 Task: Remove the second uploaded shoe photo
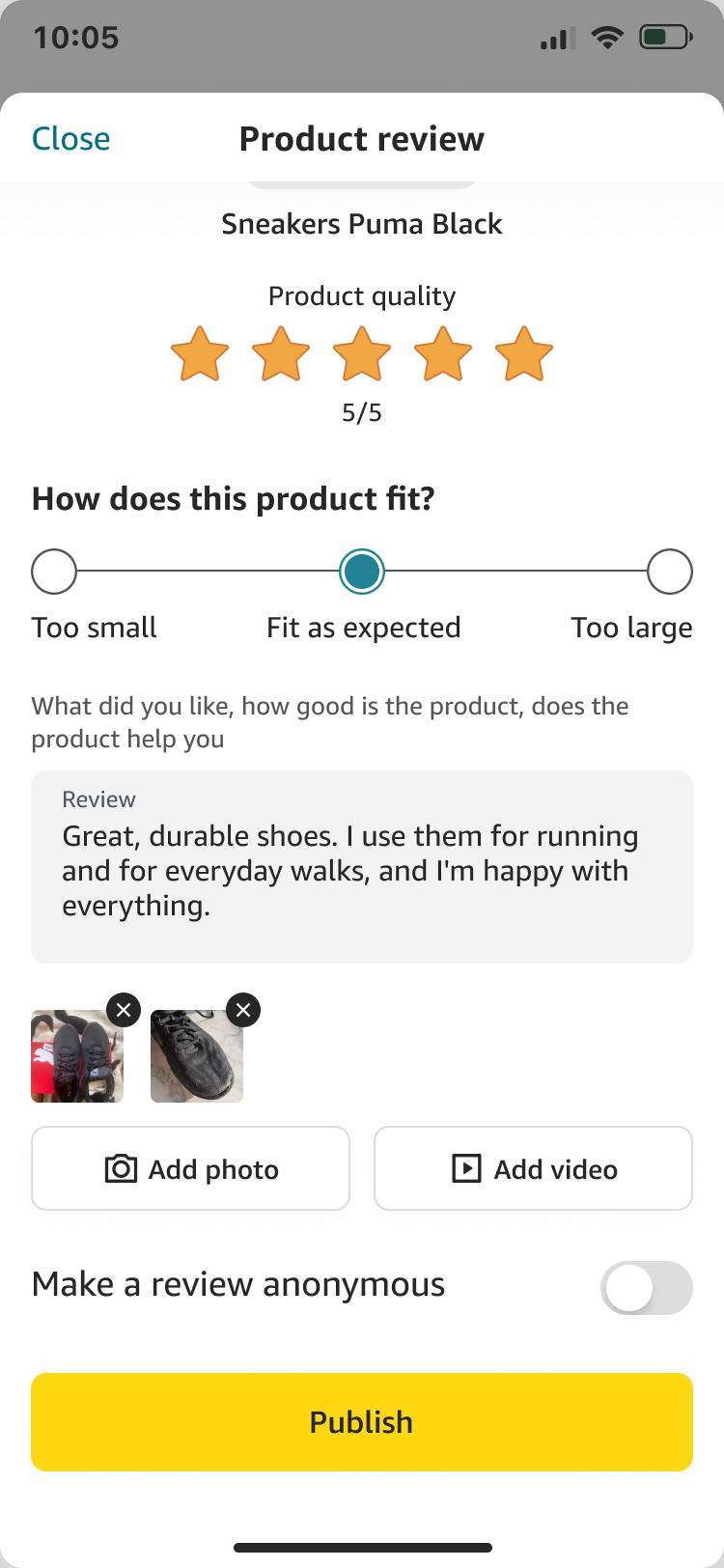tap(243, 1011)
